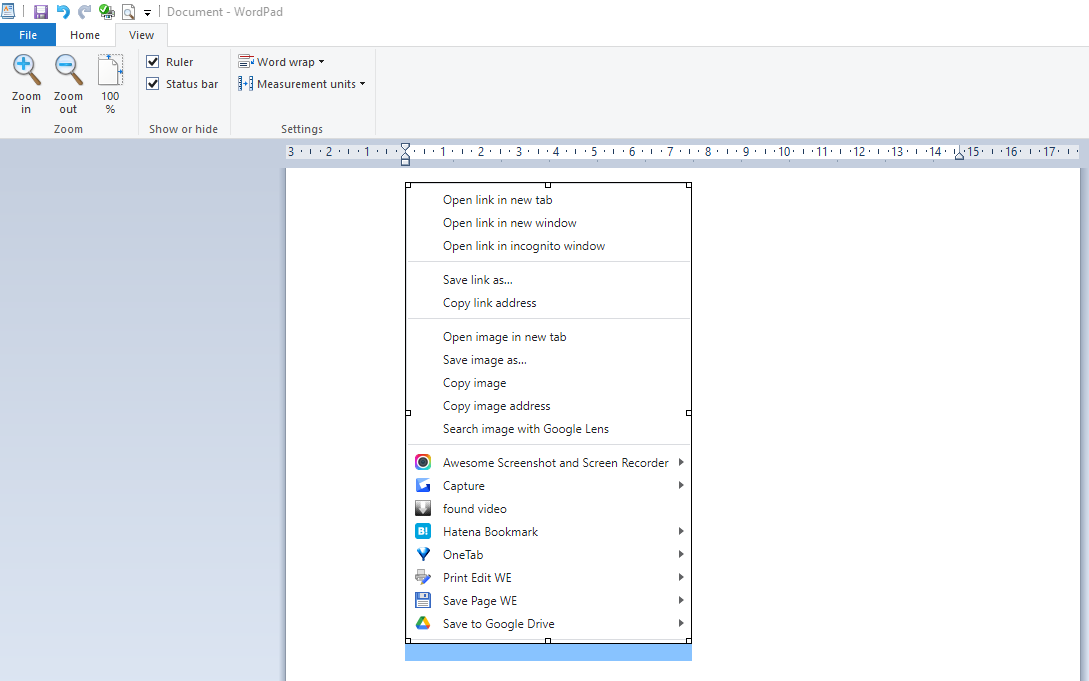
Task: Open the Customize Quick Access Toolbar dropdown
Action: pyautogui.click(x=147, y=12)
